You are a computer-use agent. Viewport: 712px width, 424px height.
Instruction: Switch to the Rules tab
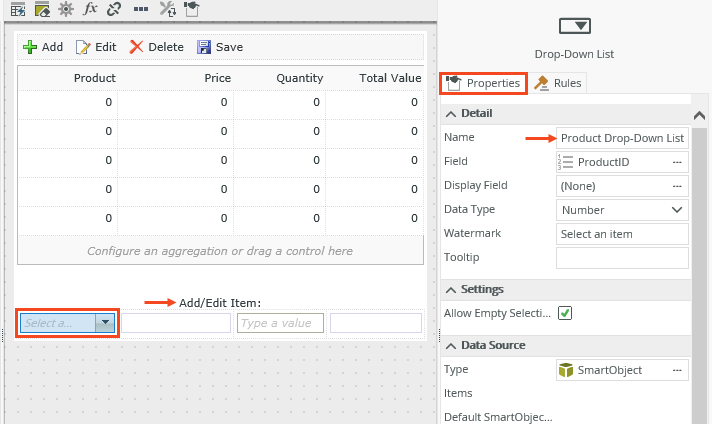tap(558, 83)
